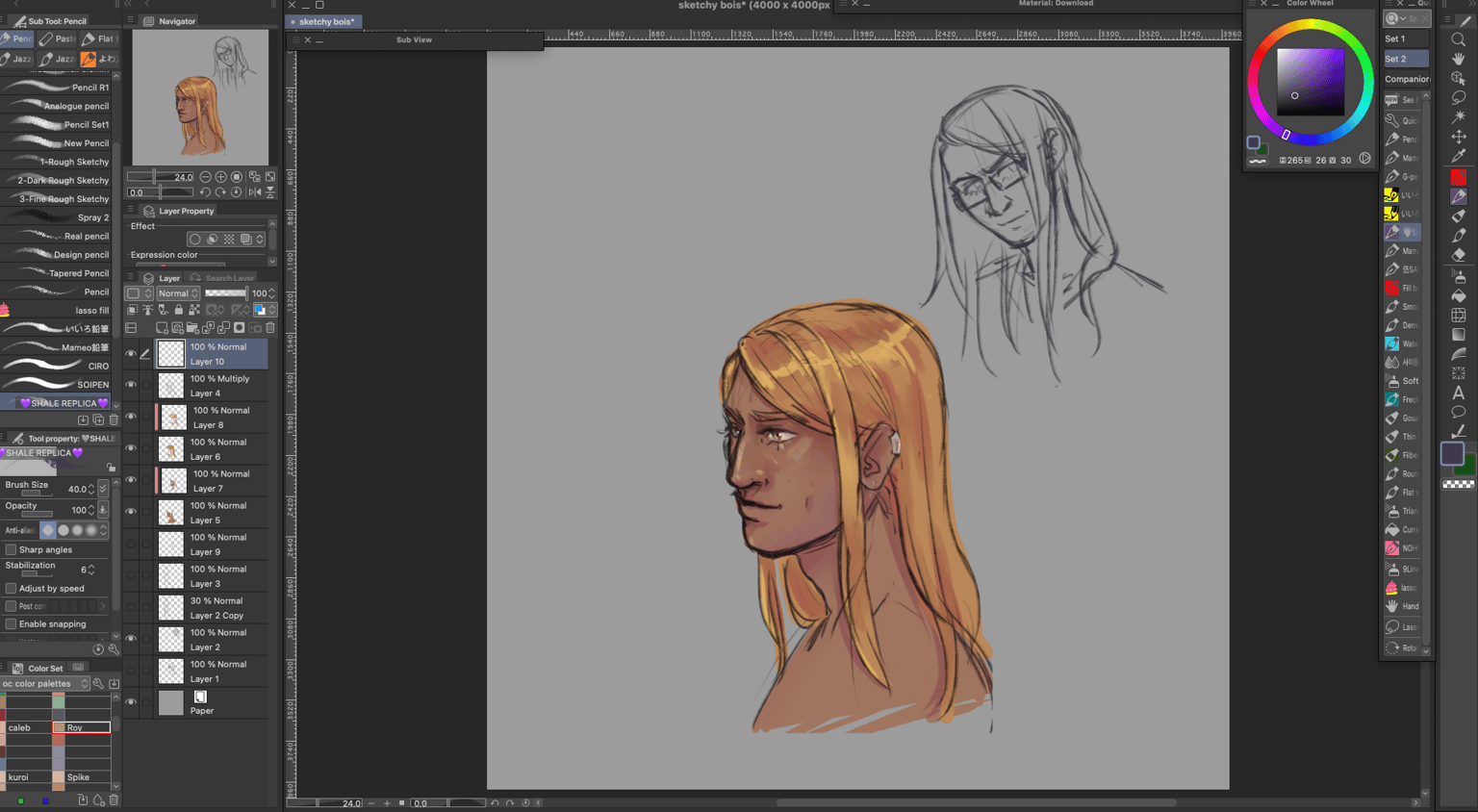Hide Layer 10 visibility eye
The width and height of the screenshot is (1478, 812).
131,354
